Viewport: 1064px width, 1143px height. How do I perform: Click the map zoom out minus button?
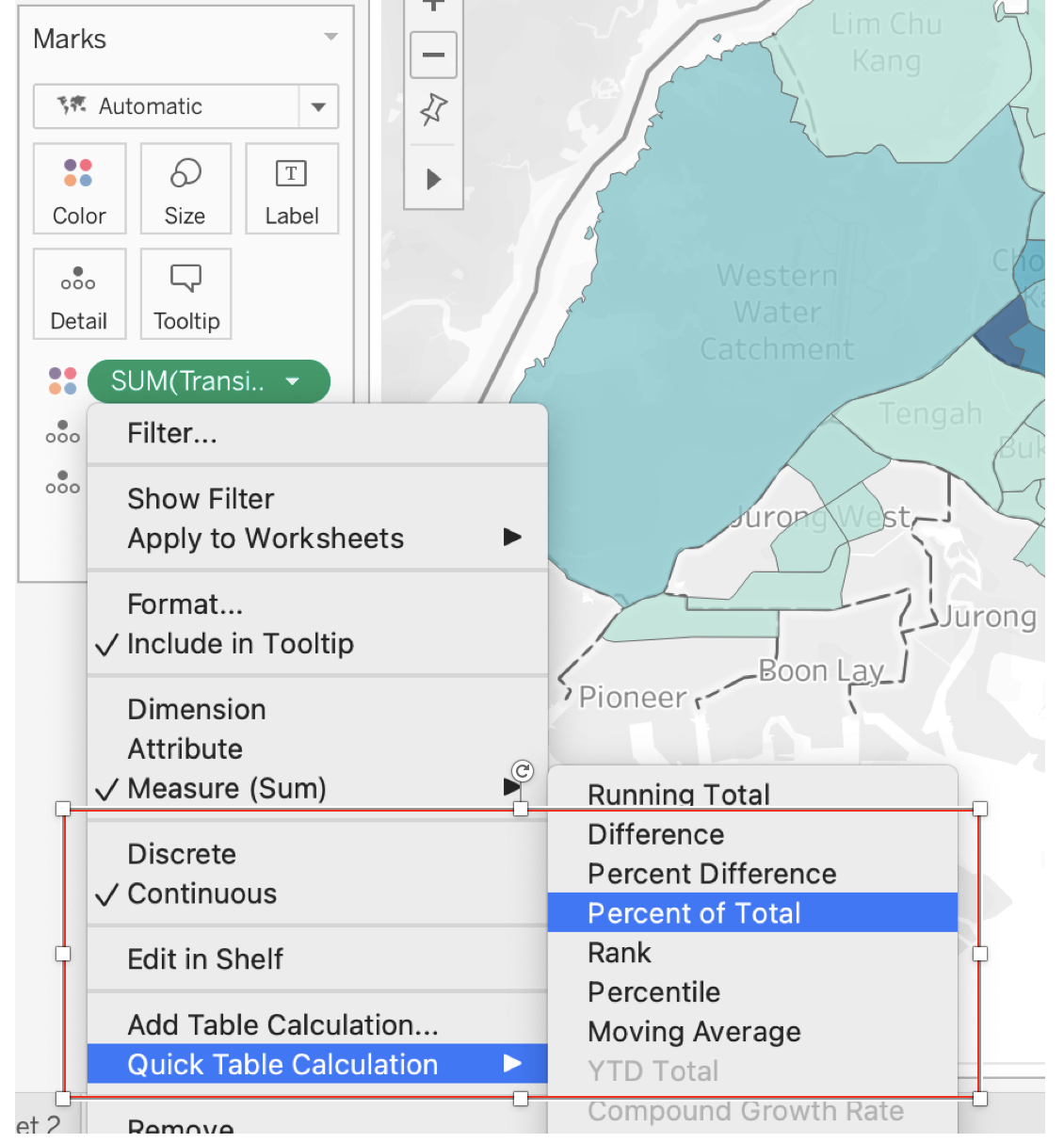point(433,55)
